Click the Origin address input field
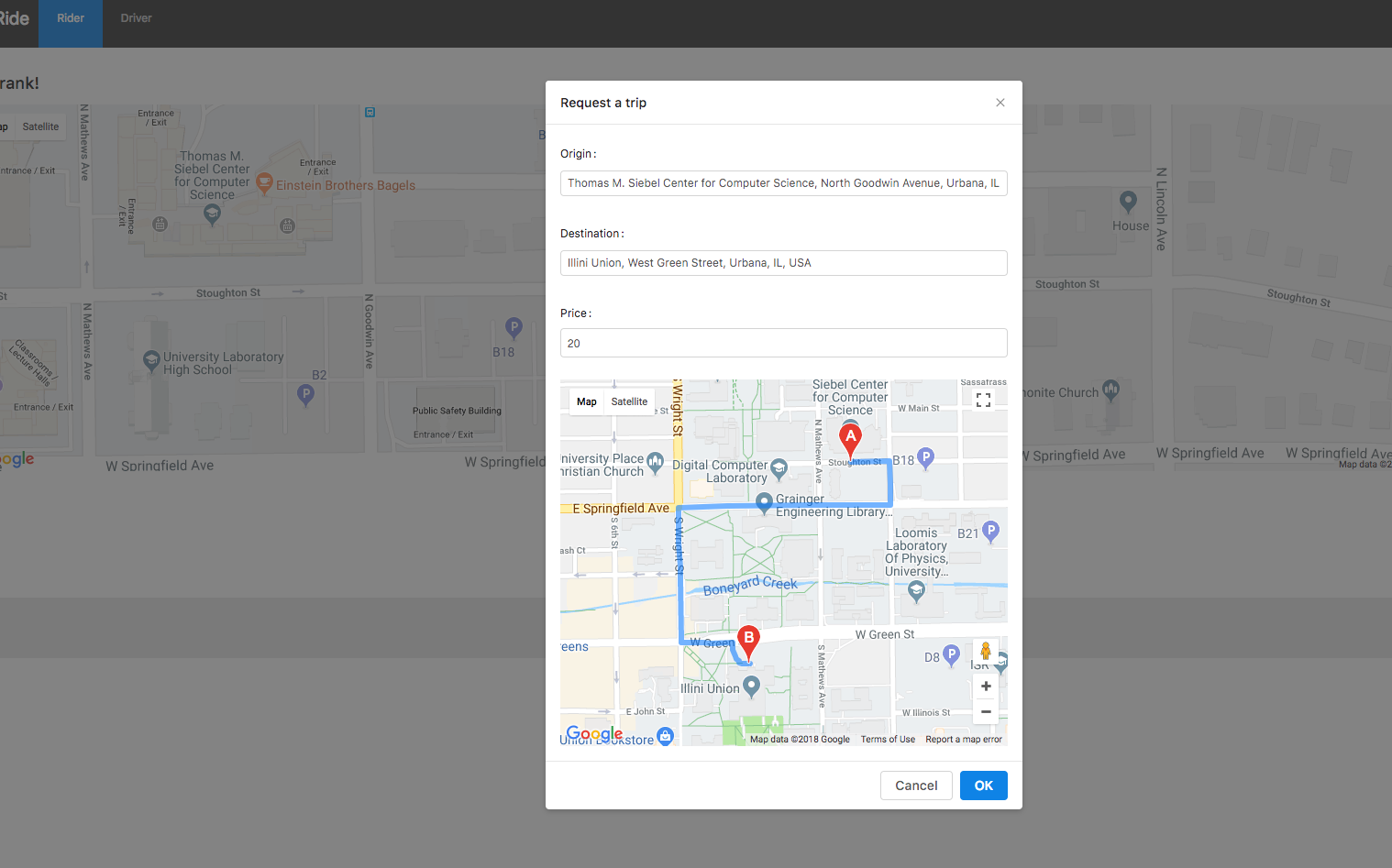The image size is (1392, 868). coord(784,183)
